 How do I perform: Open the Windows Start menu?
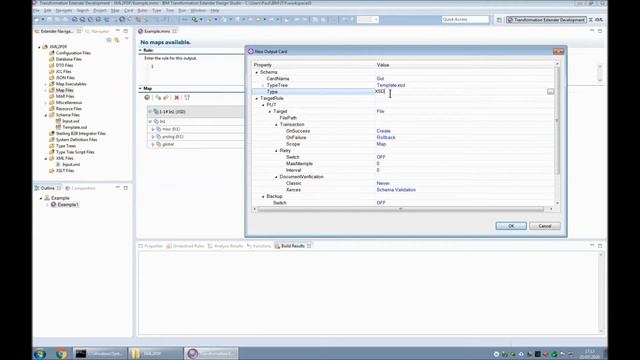[x=40, y=354]
